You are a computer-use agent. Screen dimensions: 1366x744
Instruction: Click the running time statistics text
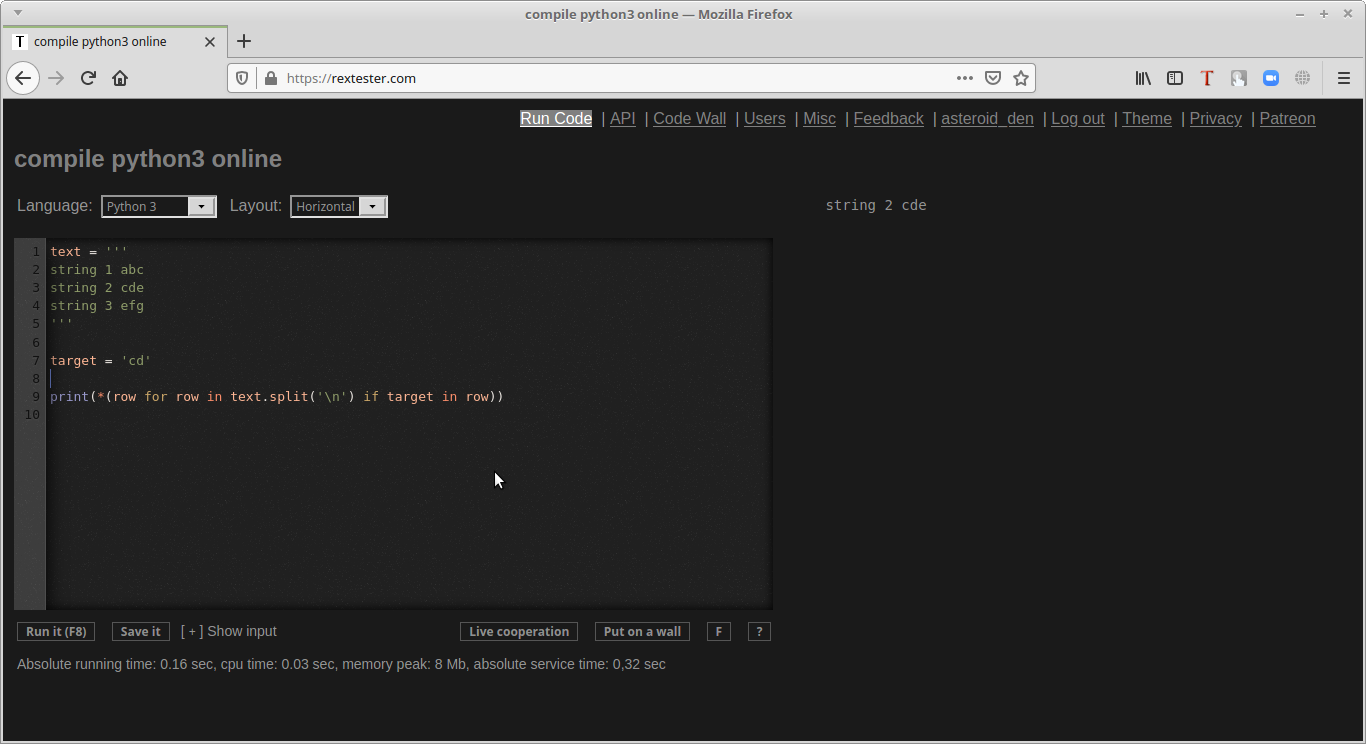click(341, 664)
